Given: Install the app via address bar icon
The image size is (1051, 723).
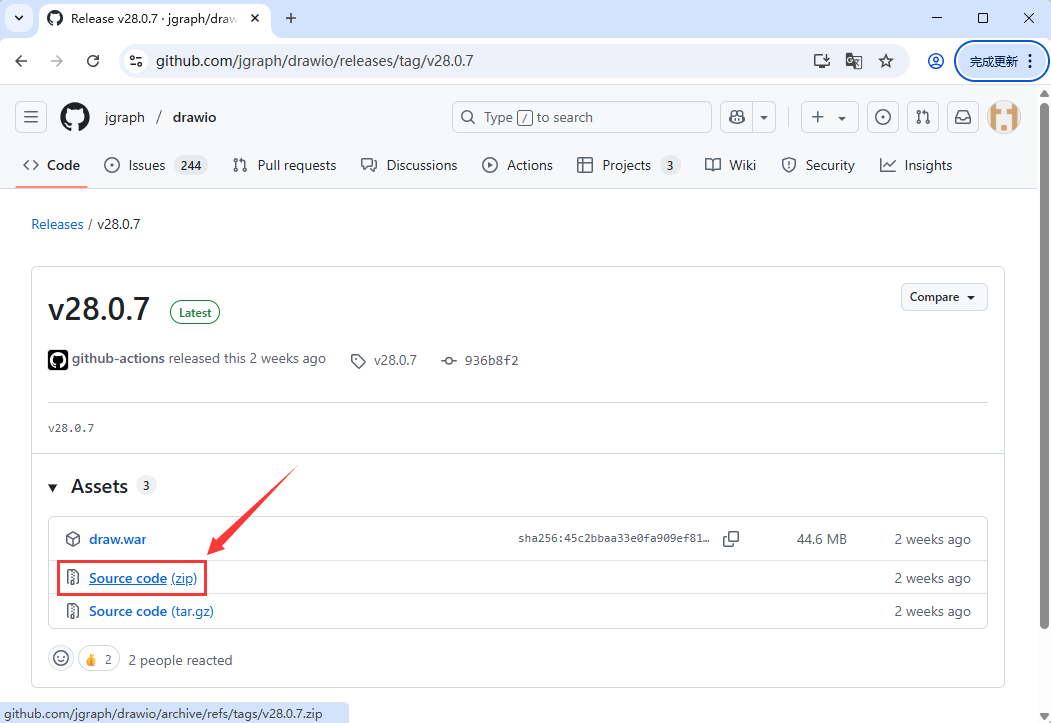Looking at the screenshot, I should (821, 61).
